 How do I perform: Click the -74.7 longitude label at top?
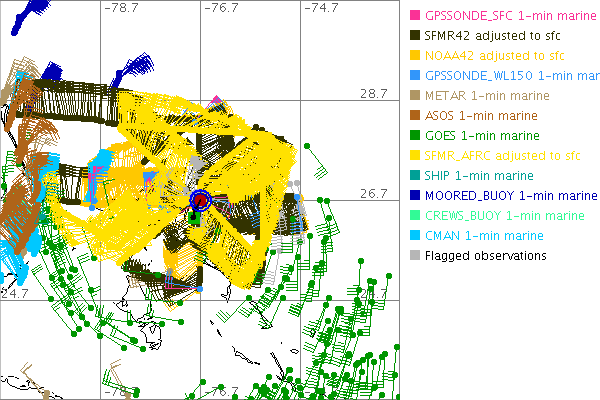click(x=319, y=8)
